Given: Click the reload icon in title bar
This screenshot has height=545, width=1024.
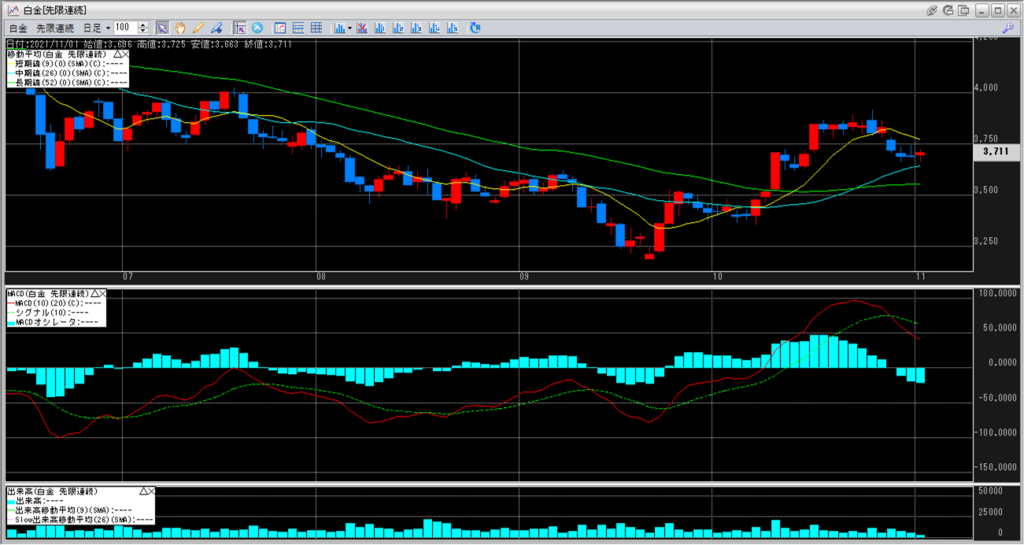Looking at the screenshot, I should pyautogui.click(x=946, y=9).
